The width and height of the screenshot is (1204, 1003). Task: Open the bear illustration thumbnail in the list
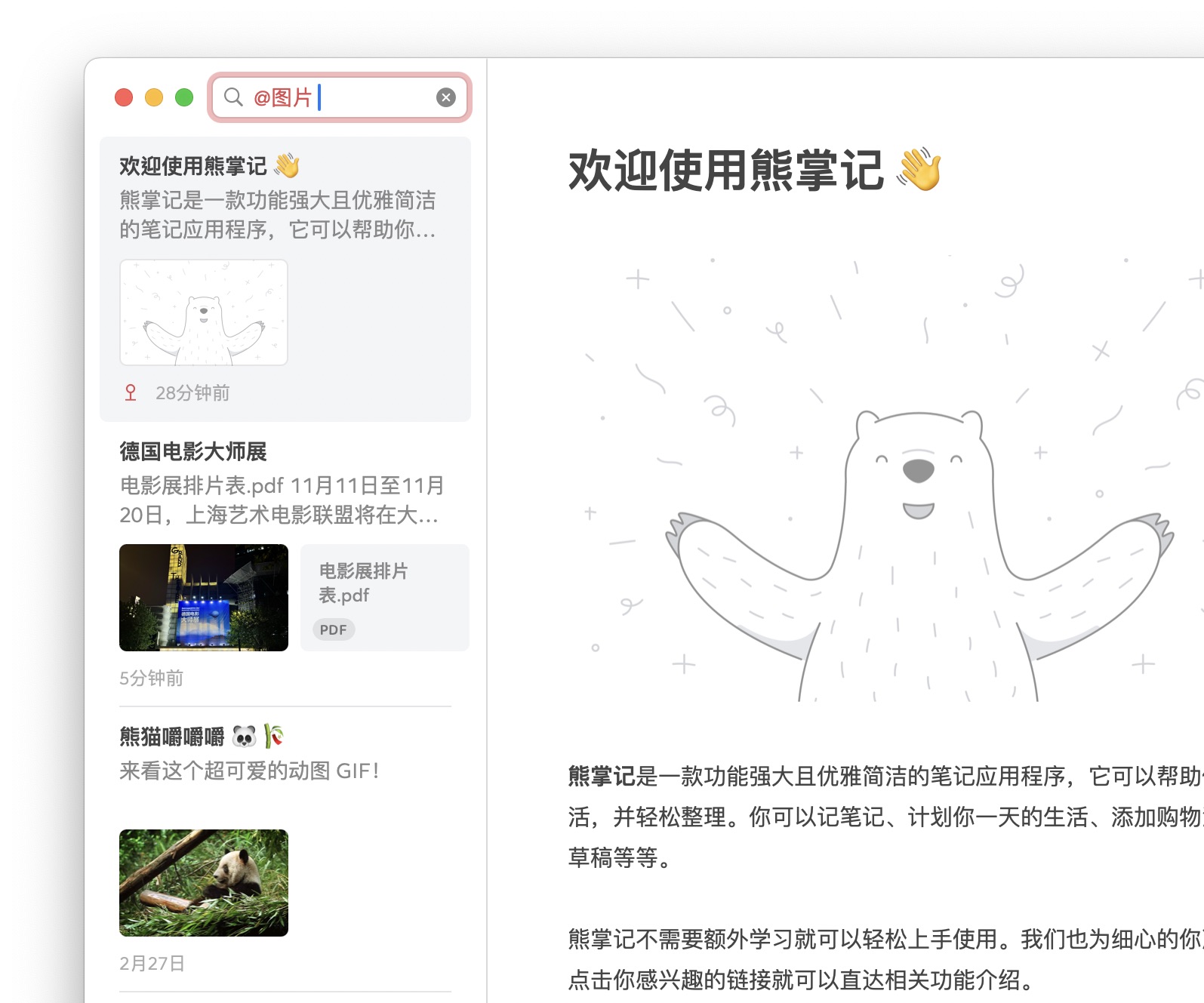(x=204, y=312)
